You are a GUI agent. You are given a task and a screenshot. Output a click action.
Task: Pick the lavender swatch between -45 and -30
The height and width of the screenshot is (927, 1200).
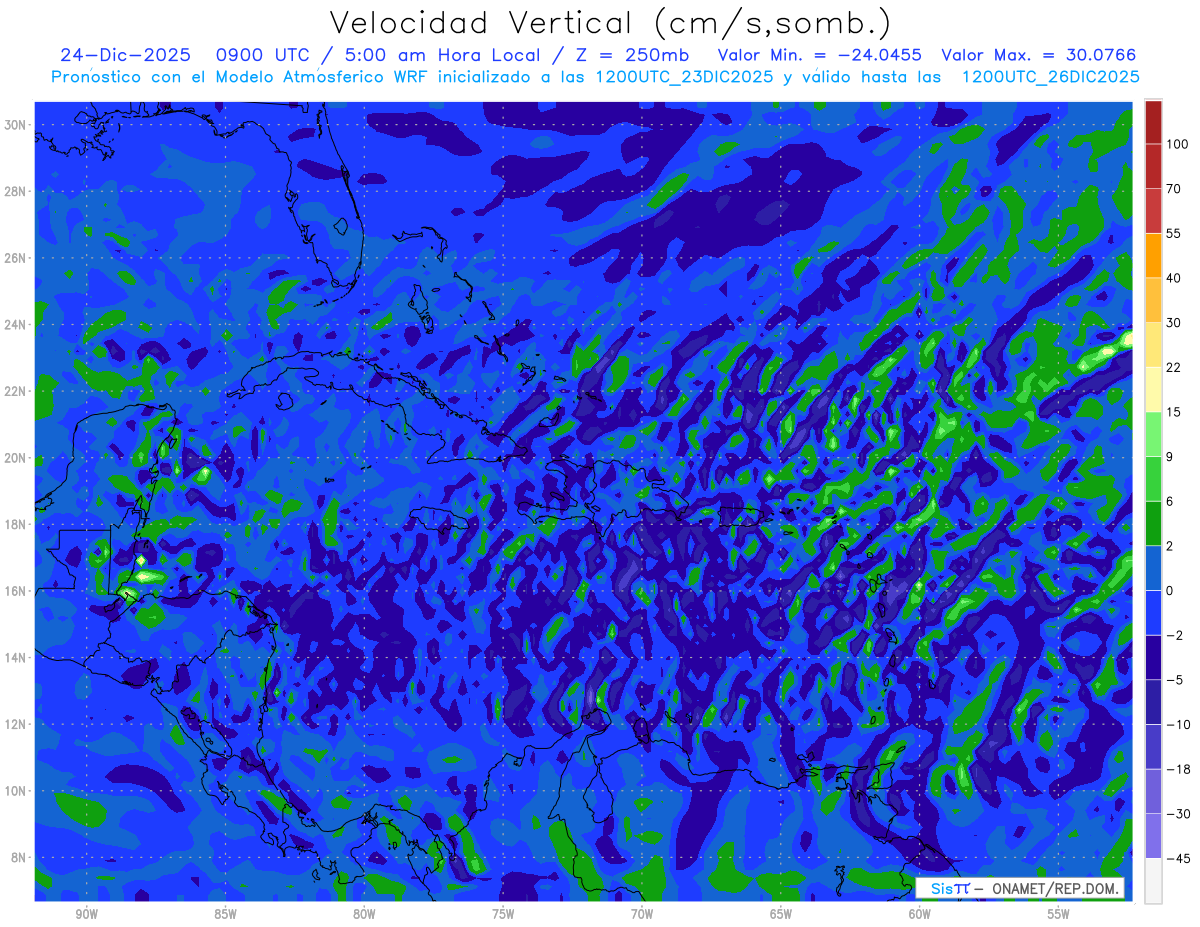click(x=1153, y=836)
